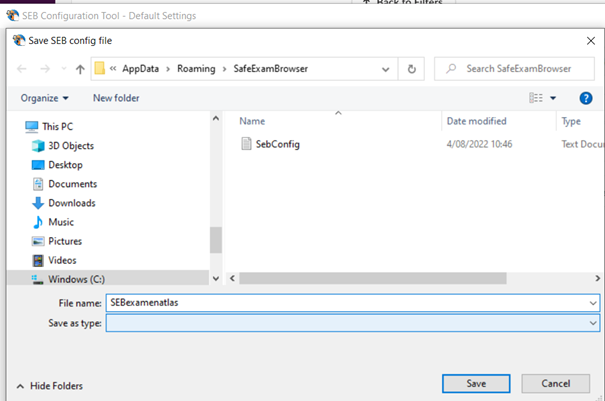
Task: Click the change view layout icon
Action: pos(536,98)
